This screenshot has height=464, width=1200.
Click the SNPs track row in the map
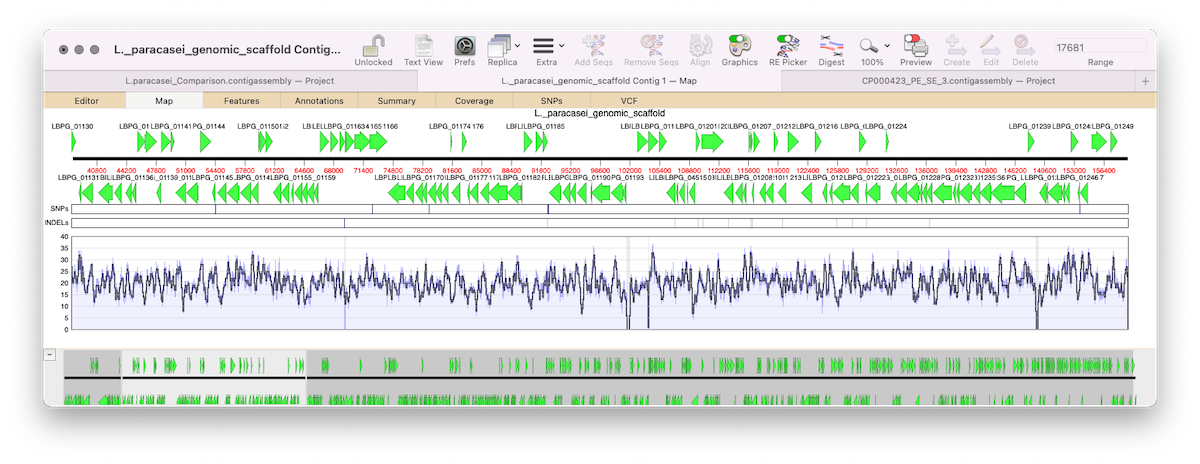[x=600, y=209]
